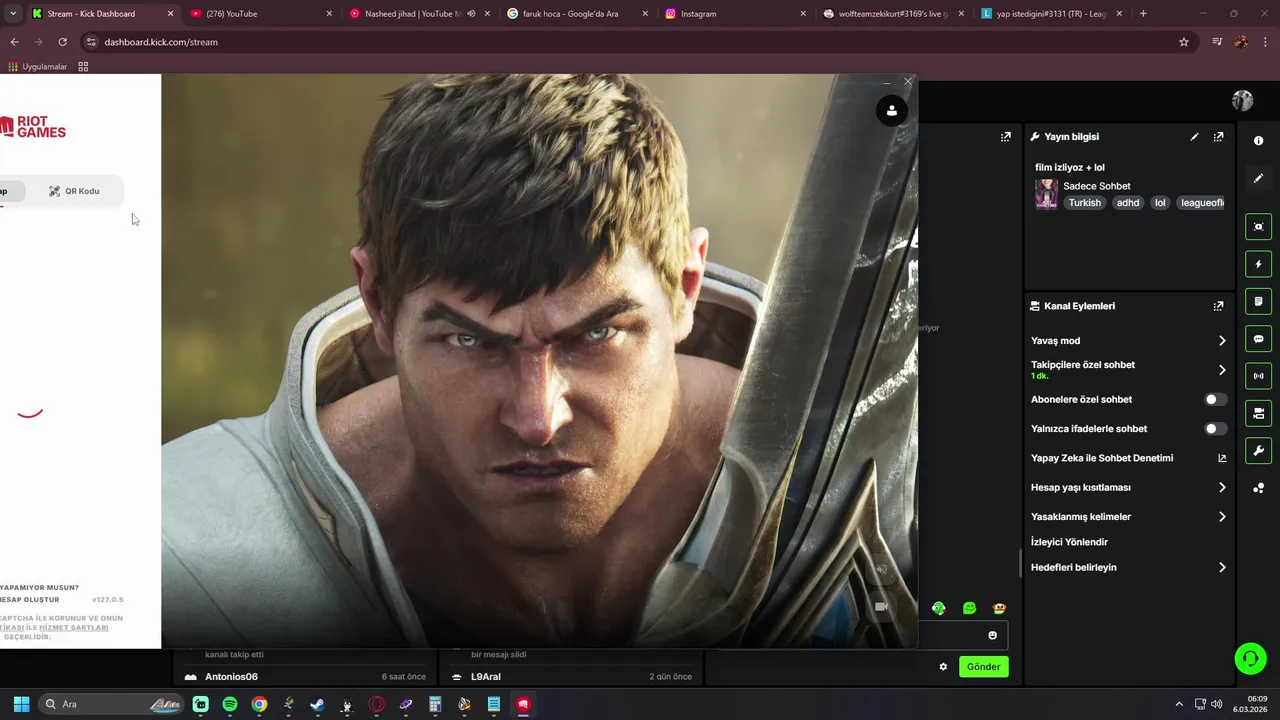Screen dimensions: 1280x720
Task: Open the green headset support button
Action: (1250, 658)
